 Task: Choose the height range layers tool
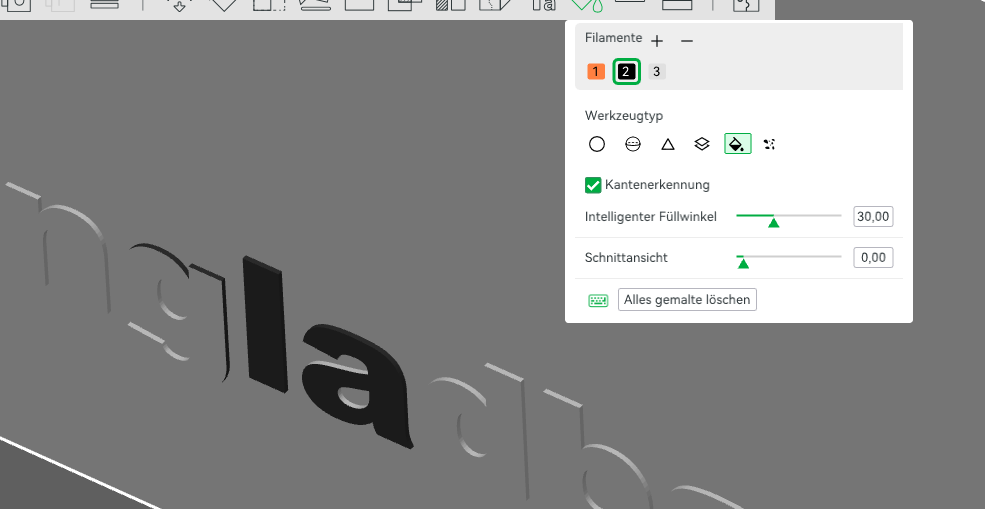point(702,145)
